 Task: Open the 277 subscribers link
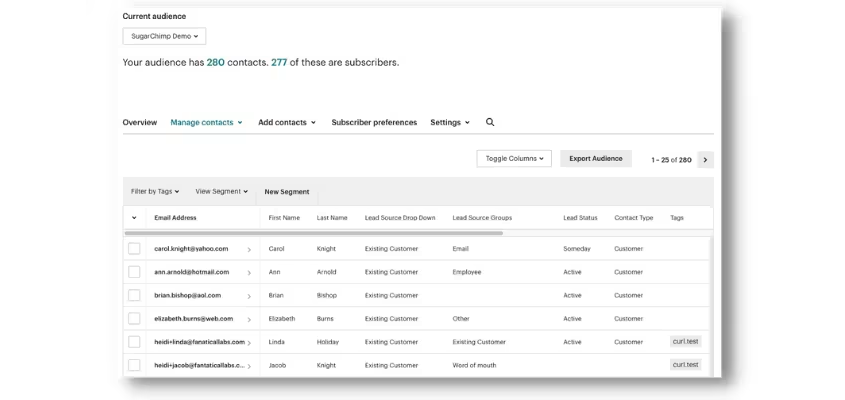point(279,62)
